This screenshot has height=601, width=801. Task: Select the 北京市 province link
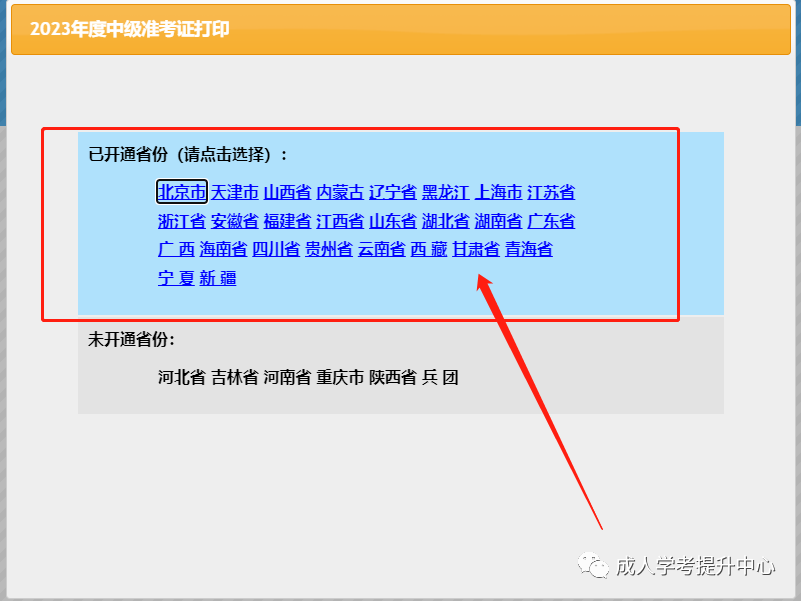(x=182, y=192)
